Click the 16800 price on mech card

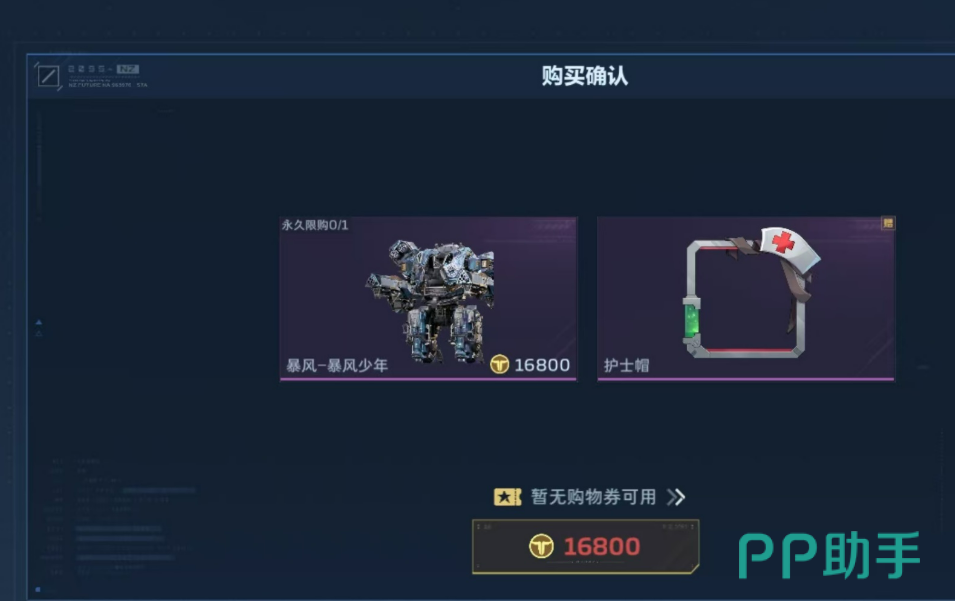542,365
